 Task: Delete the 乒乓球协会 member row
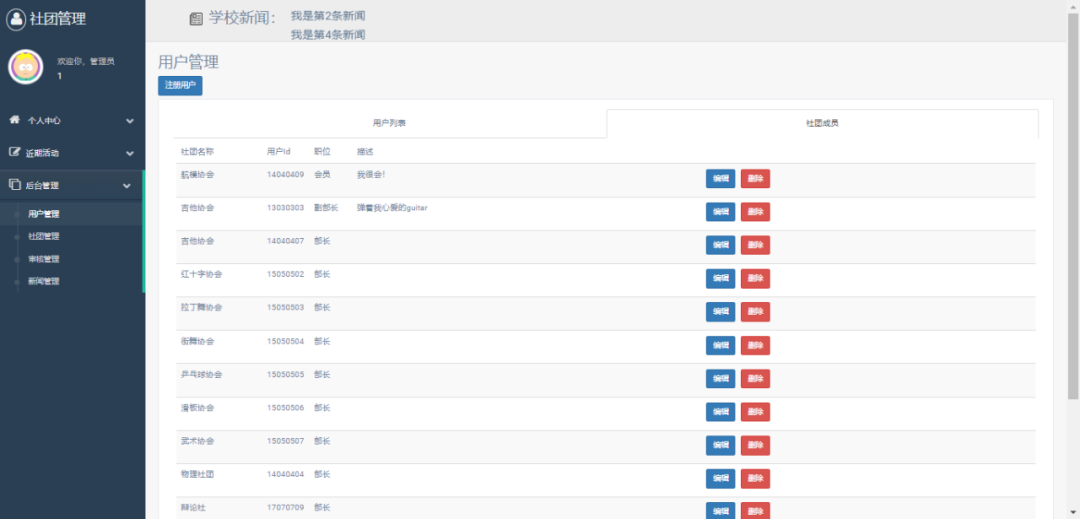pos(756,379)
